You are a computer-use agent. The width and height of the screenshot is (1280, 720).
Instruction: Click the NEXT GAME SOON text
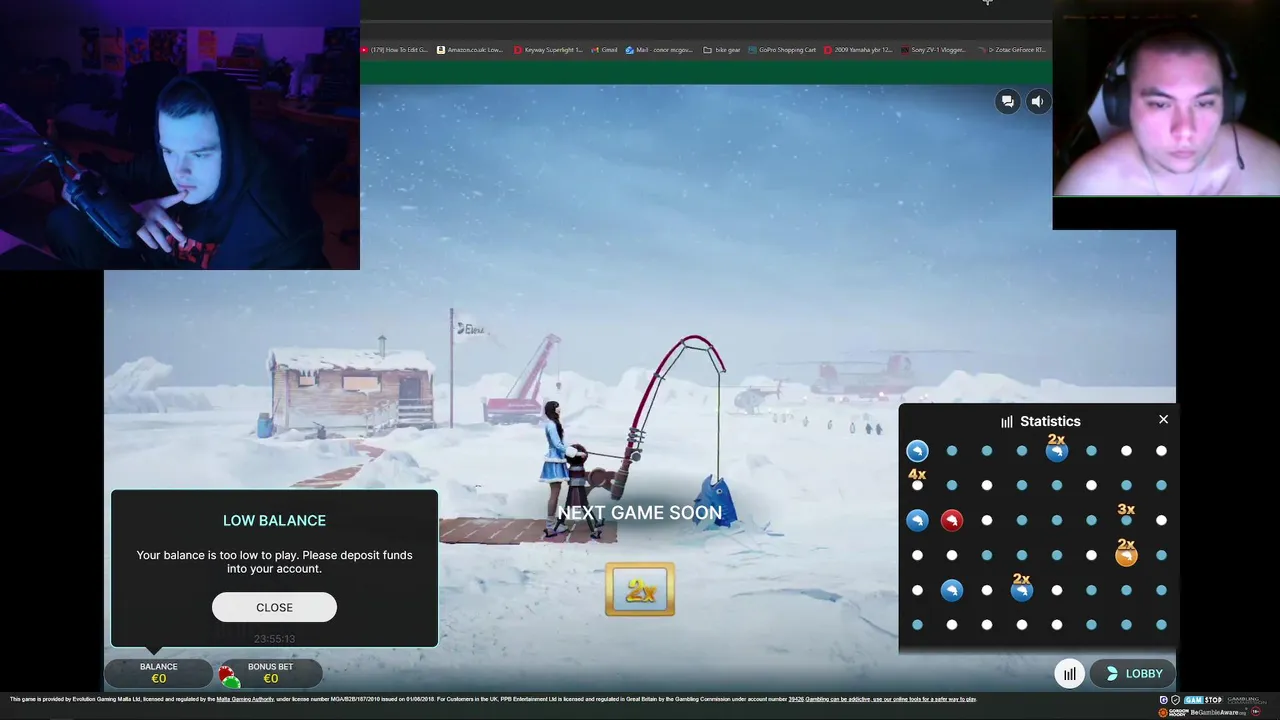[x=640, y=512]
